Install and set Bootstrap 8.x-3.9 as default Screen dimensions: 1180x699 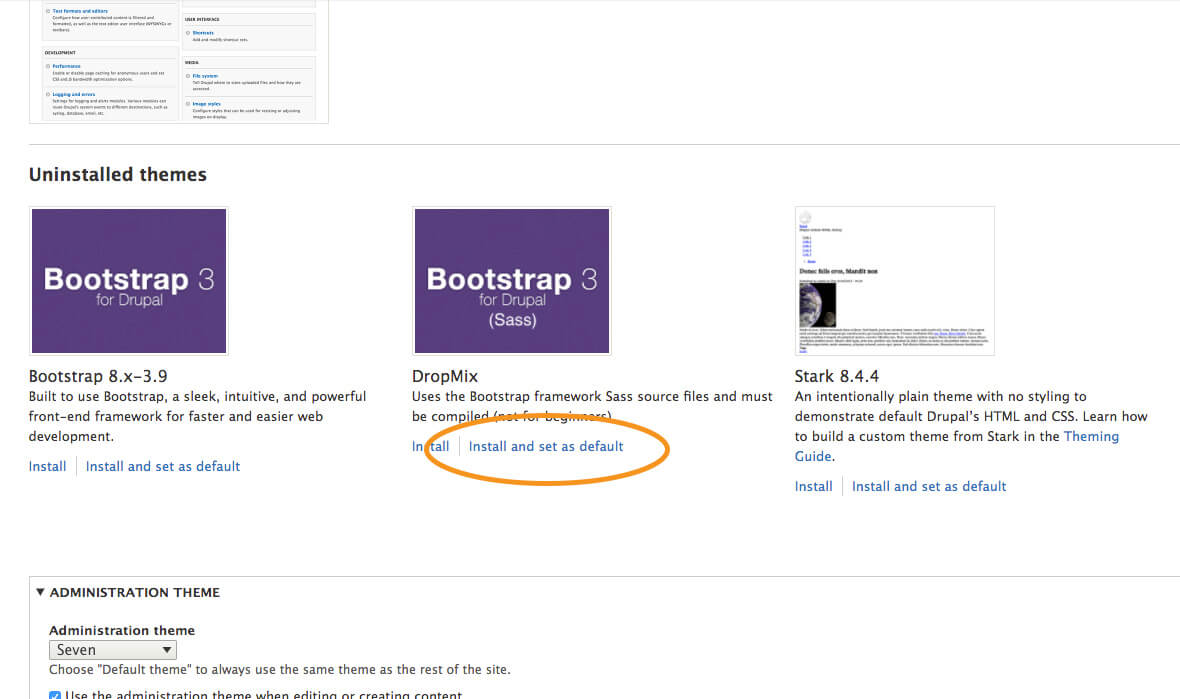163,466
